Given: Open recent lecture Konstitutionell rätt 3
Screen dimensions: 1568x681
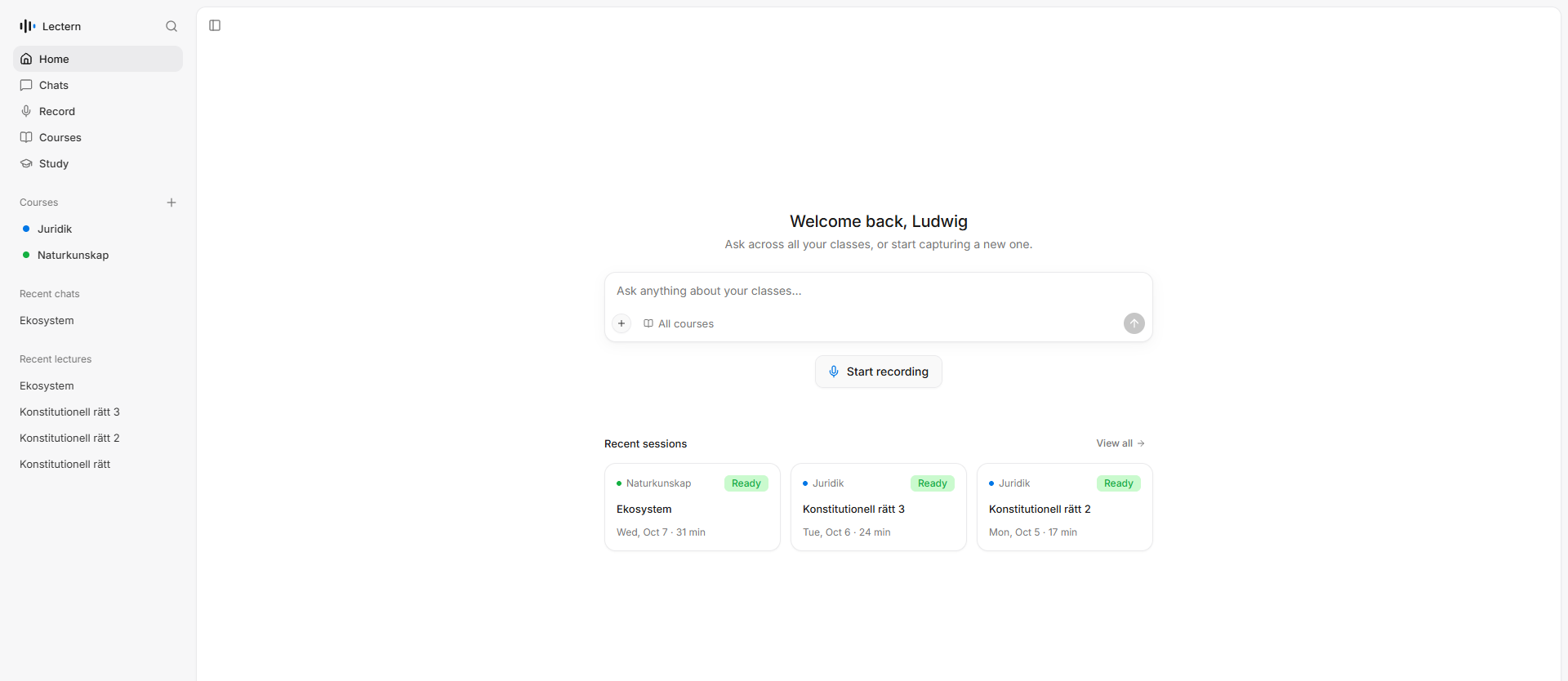Looking at the screenshot, I should pyautogui.click(x=98, y=412).
